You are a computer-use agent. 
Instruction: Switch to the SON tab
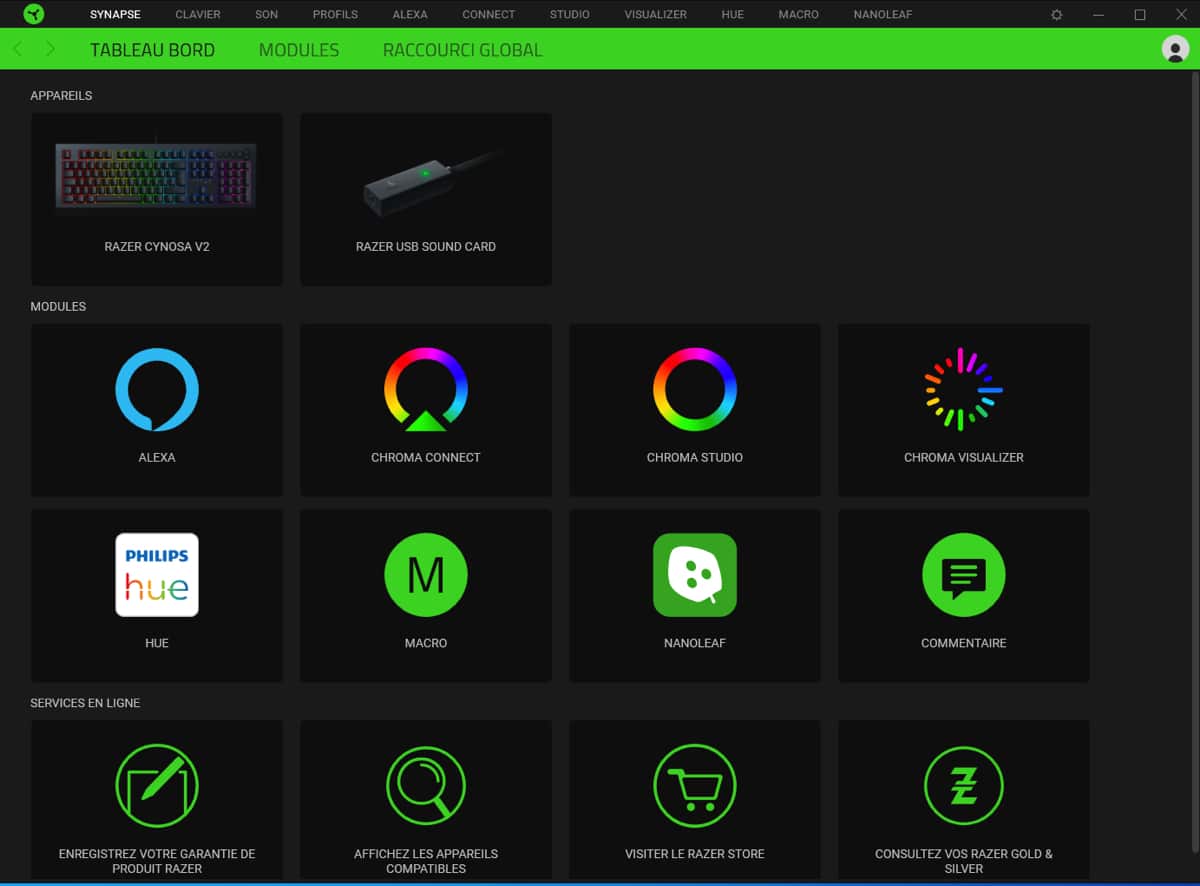266,15
